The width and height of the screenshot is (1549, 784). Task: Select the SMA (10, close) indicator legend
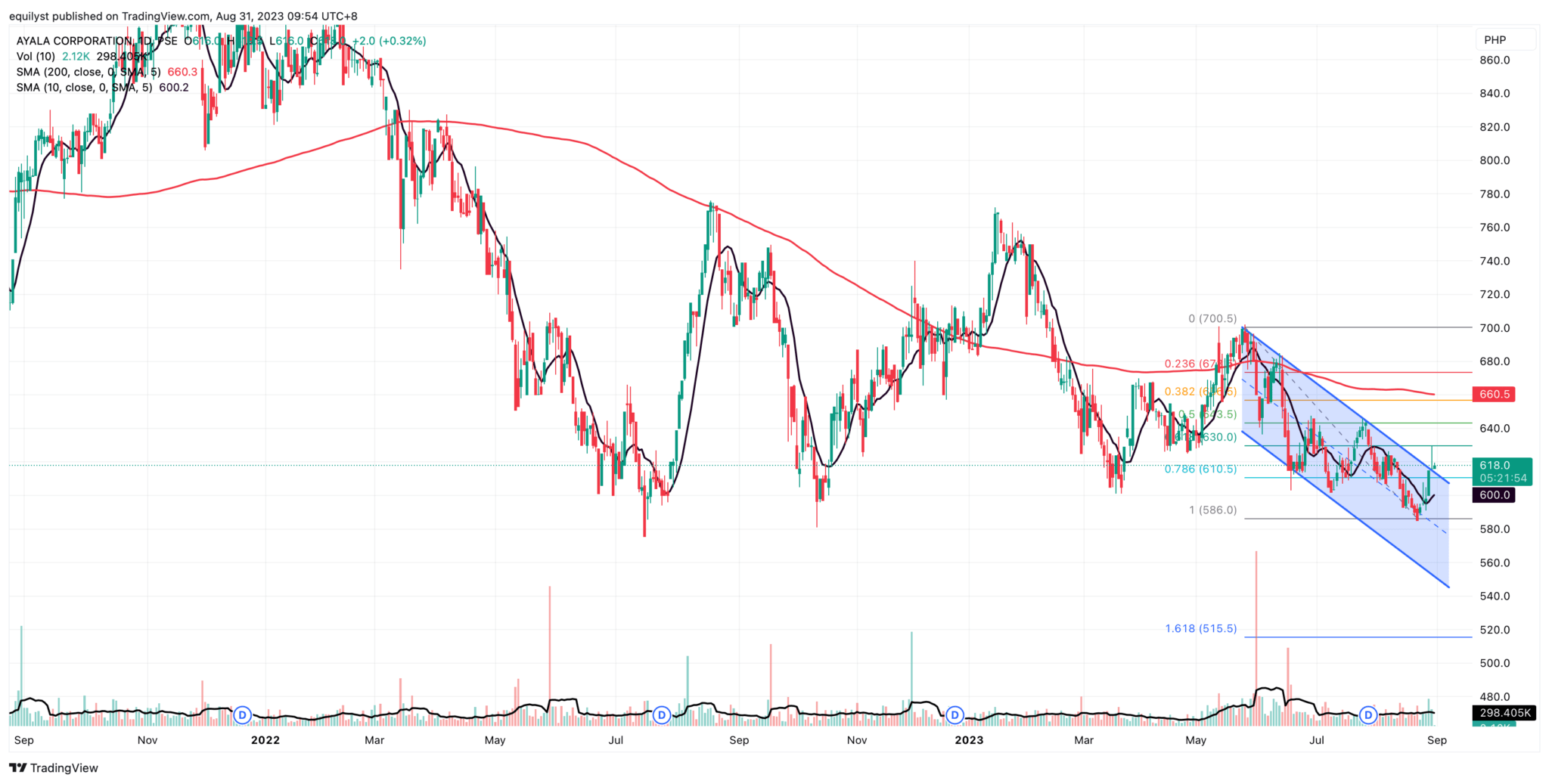[84, 88]
